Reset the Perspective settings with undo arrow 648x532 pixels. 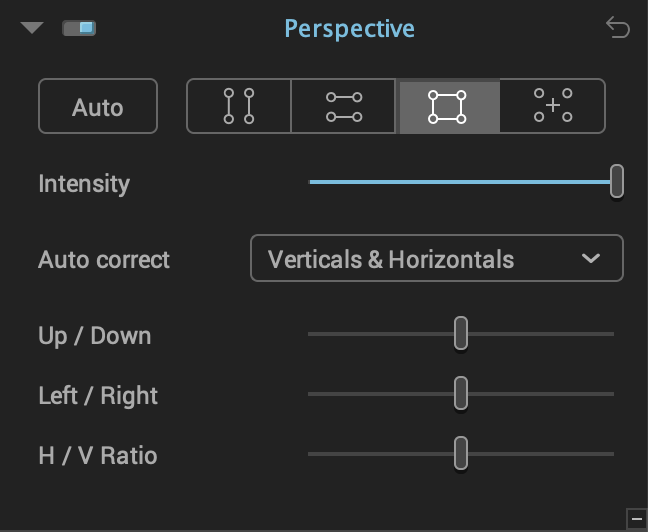pyautogui.click(x=618, y=28)
